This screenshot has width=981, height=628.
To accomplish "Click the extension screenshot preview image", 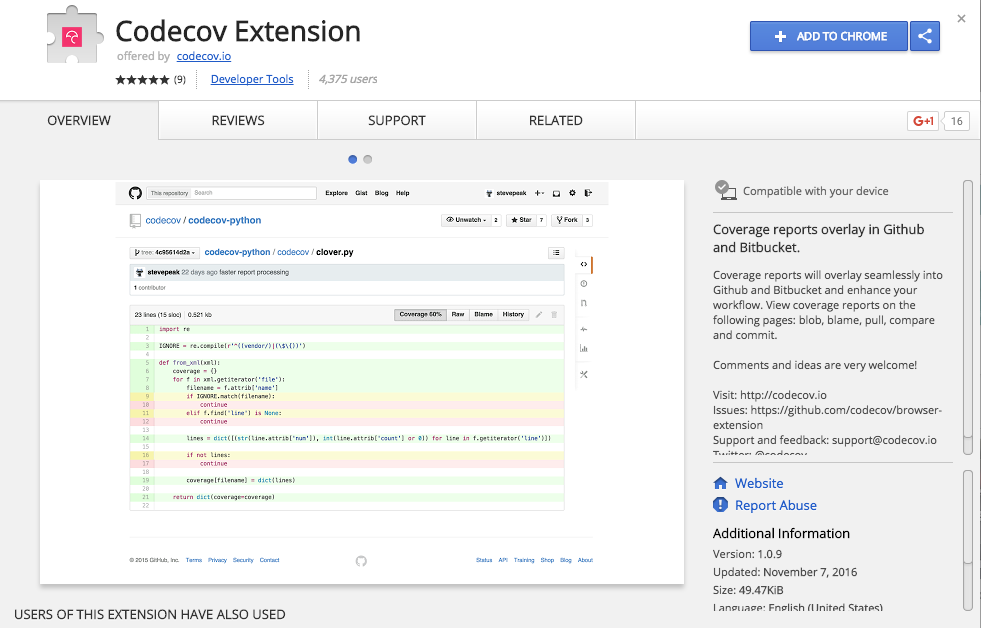I will point(361,382).
